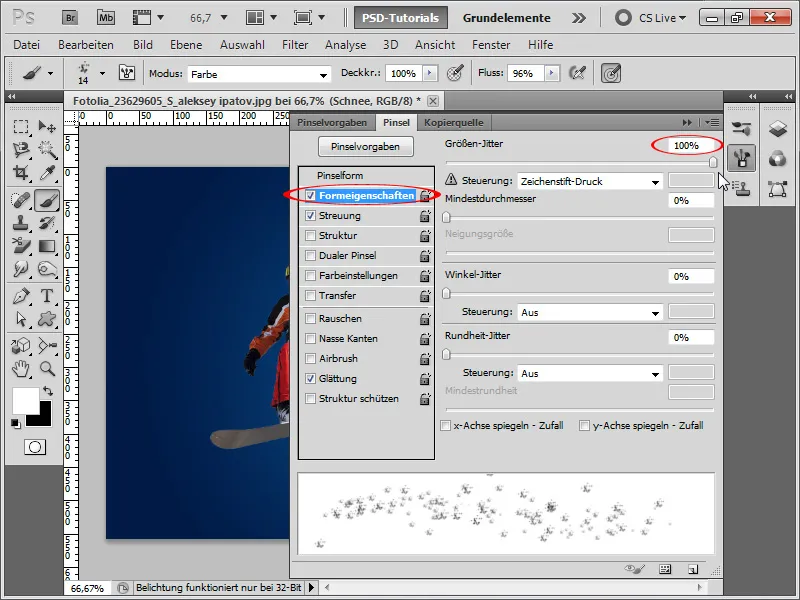The width and height of the screenshot is (800, 600).
Task: Select the Path Selection arrow tool
Action: pos(21,319)
